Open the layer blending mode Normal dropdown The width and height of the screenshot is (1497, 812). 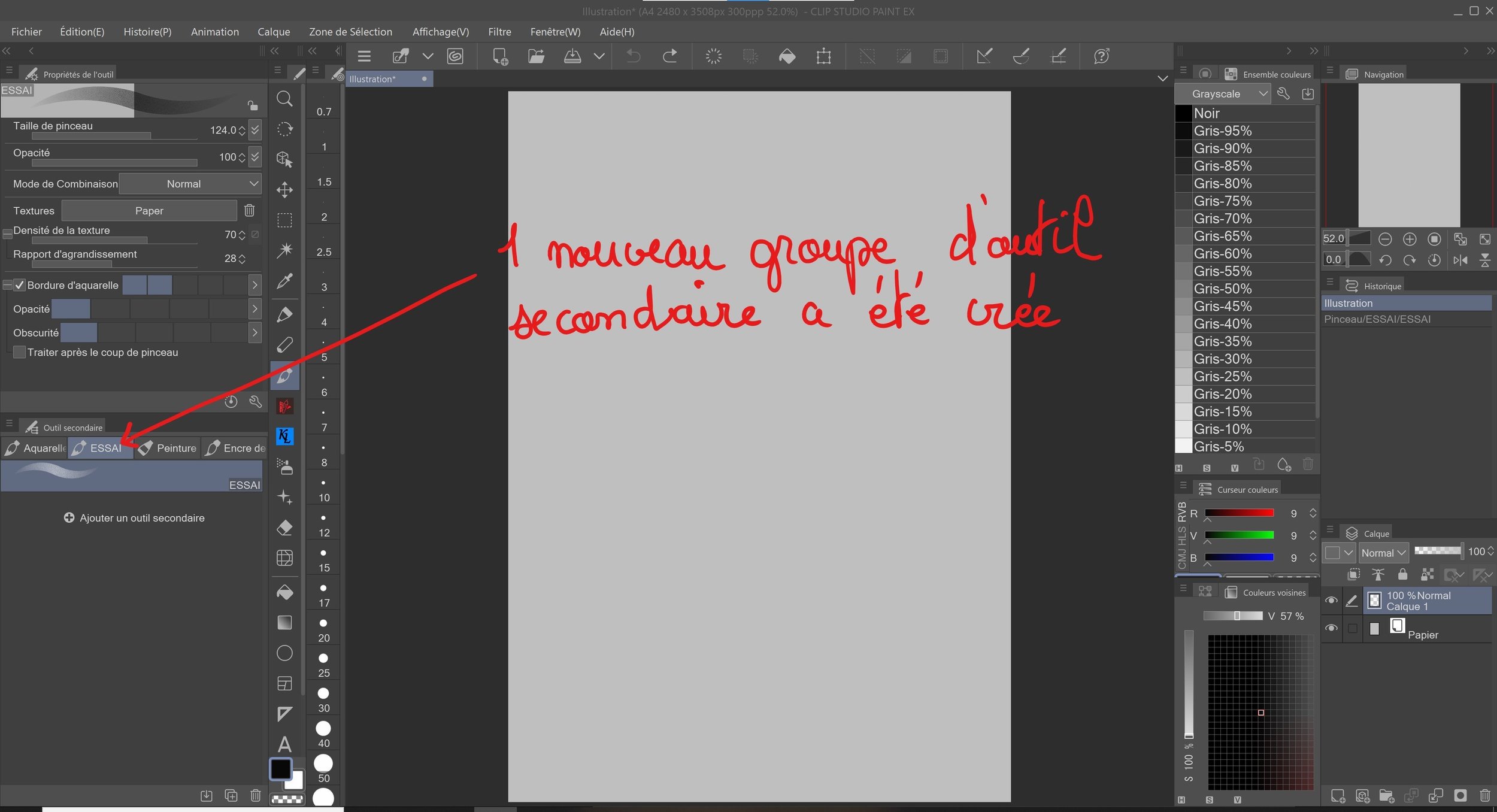[1383, 553]
